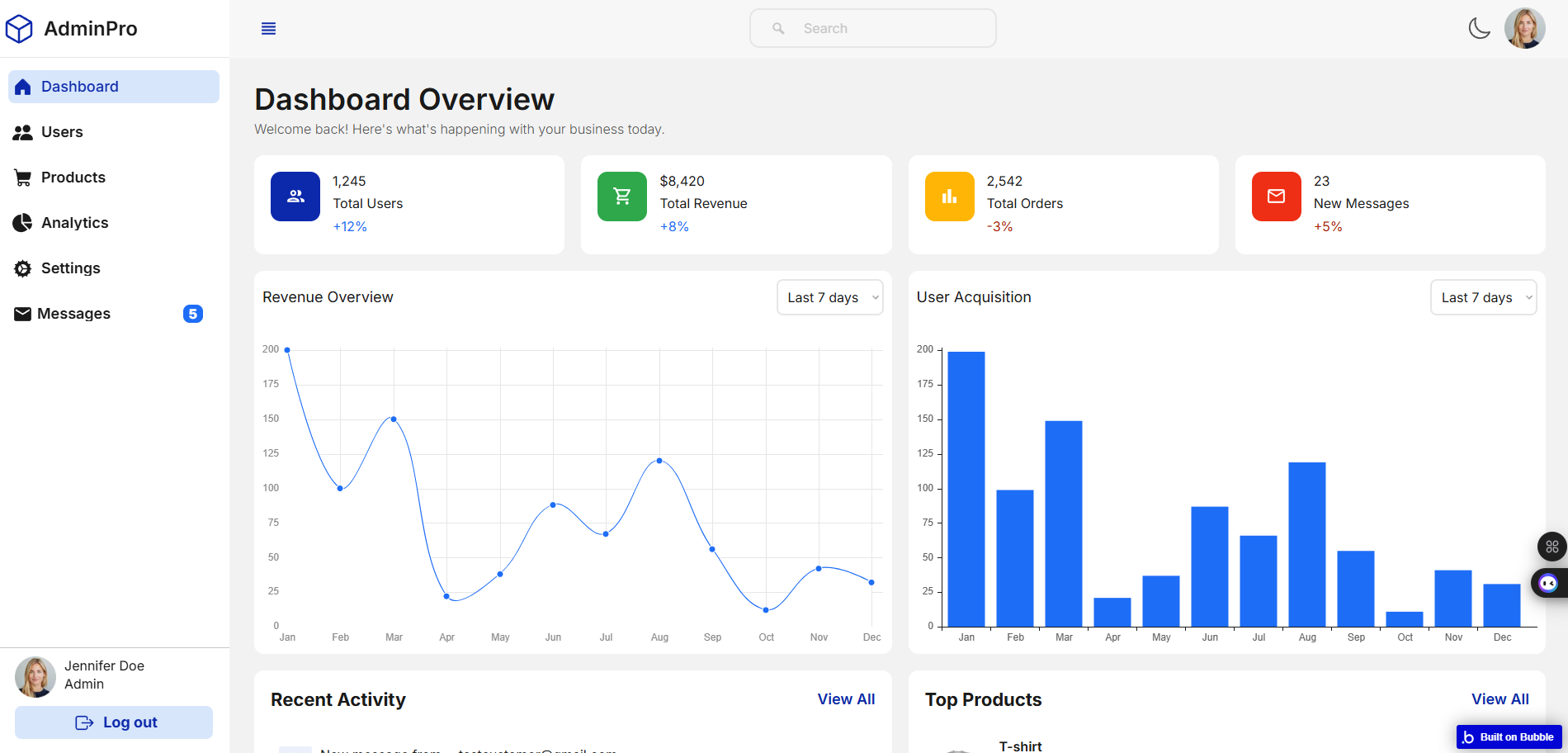1568x753 pixels.
Task: Click the AdminPro cube logo
Action: point(19,27)
